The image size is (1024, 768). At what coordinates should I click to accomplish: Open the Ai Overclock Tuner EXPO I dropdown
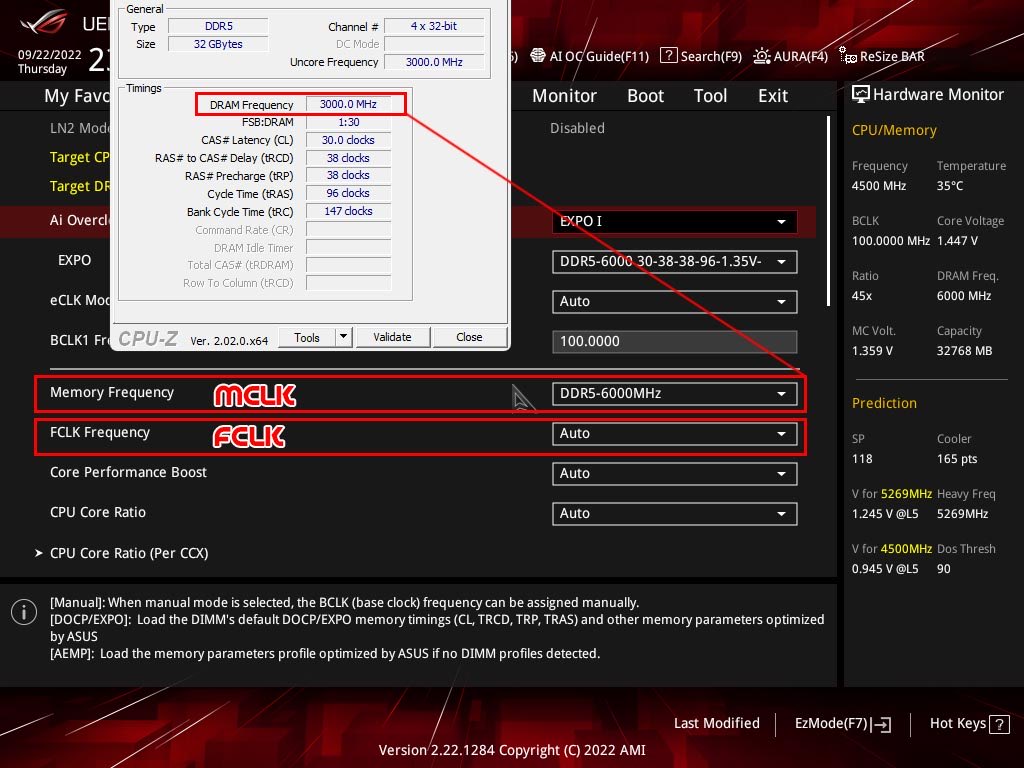click(x=674, y=221)
